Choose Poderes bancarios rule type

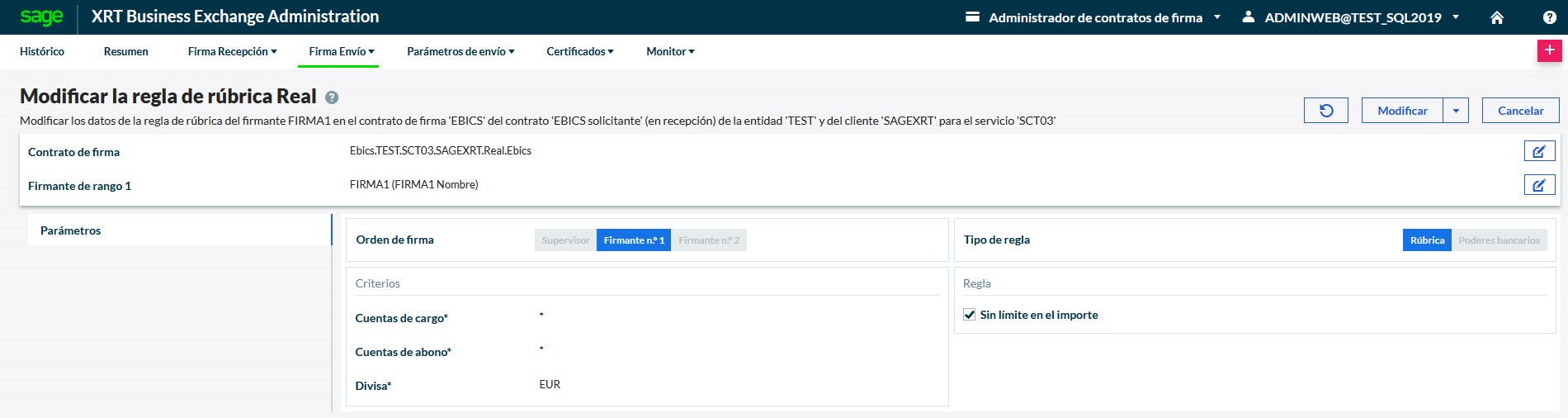(1499, 240)
